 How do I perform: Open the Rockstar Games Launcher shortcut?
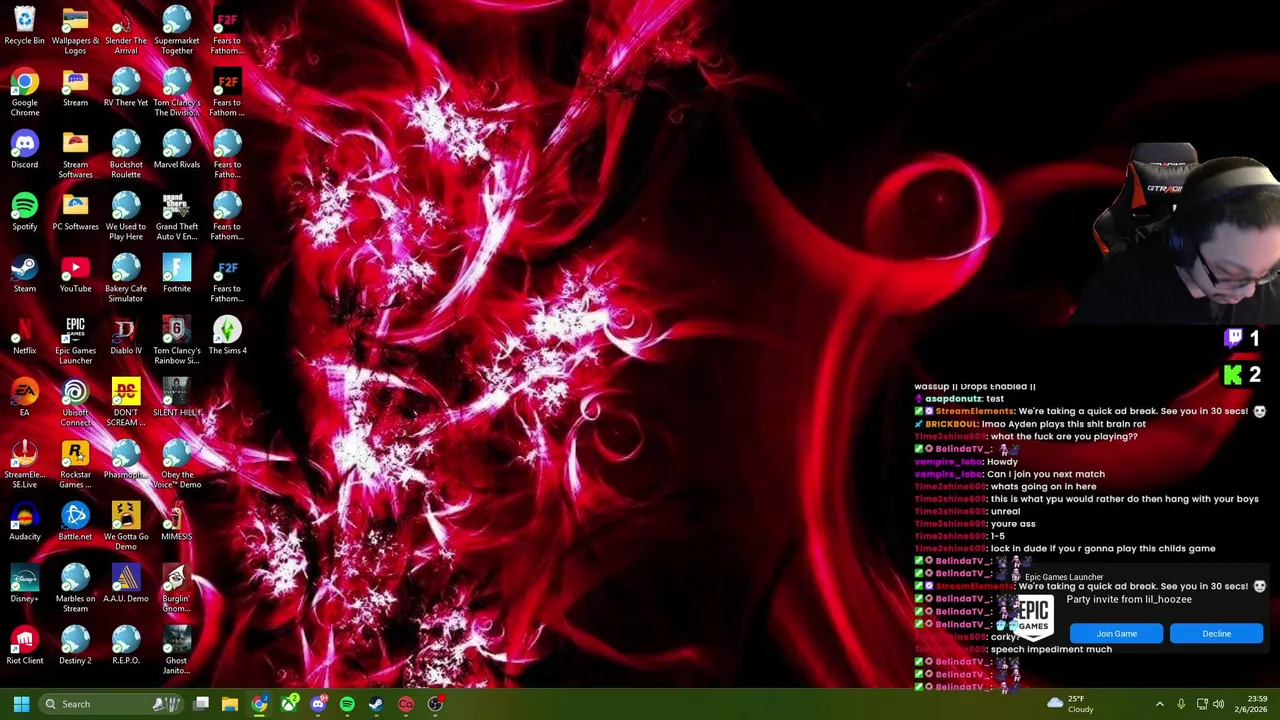[x=75, y=465]
